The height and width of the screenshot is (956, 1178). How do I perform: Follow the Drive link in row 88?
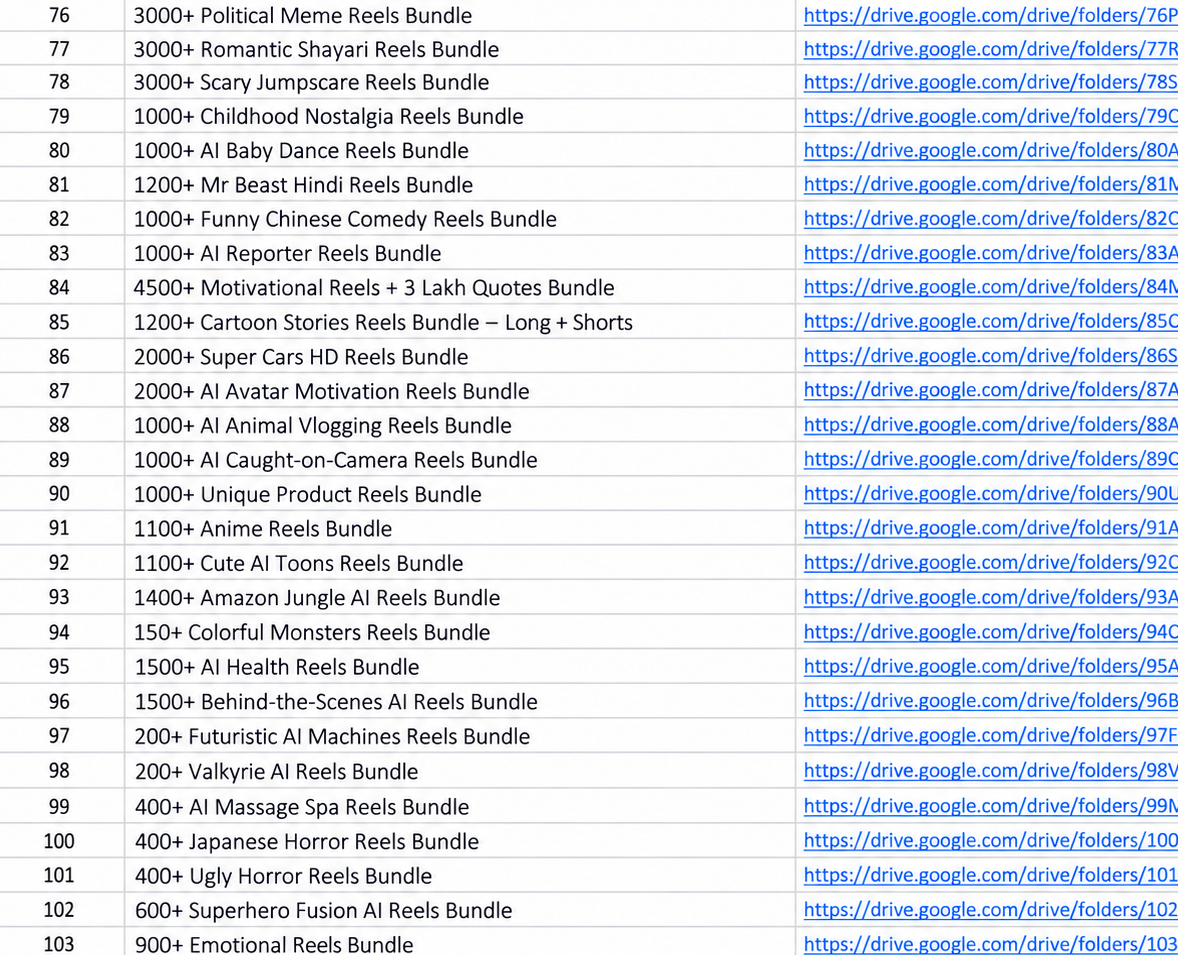(990, 425)
